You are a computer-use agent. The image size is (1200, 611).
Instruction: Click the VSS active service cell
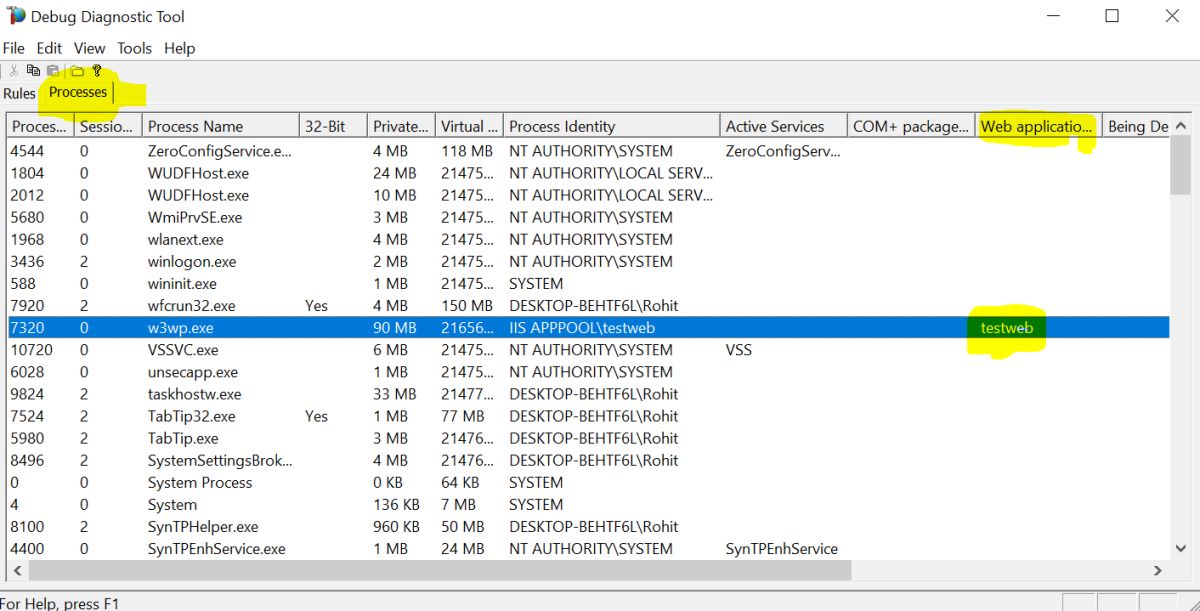pyautogui.click(x=739, y=350)
